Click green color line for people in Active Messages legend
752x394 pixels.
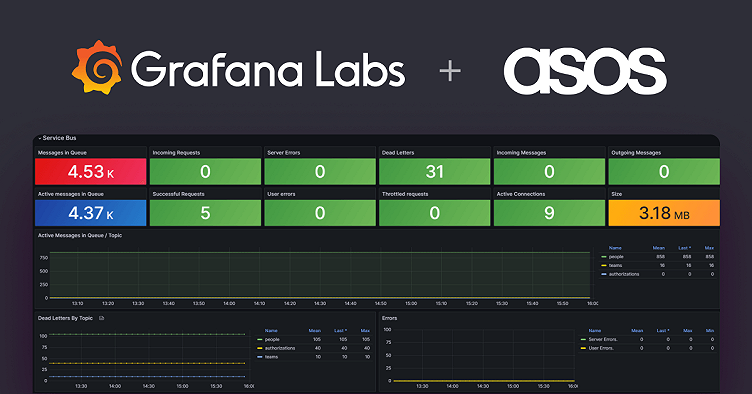(604, 257)
